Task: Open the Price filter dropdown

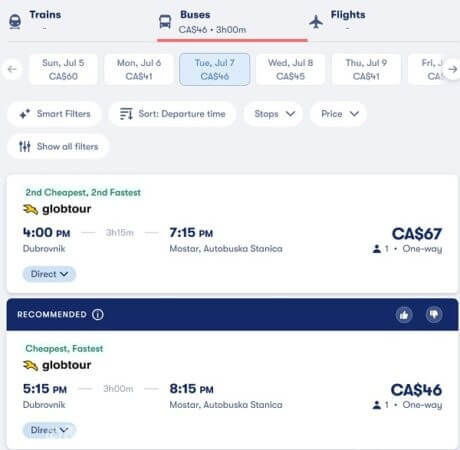Action: coord(339,114)
